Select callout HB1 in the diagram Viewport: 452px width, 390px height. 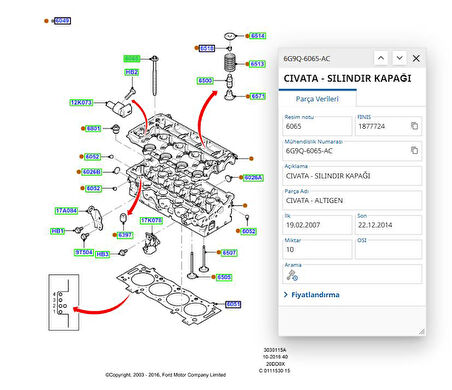[57, 231]
